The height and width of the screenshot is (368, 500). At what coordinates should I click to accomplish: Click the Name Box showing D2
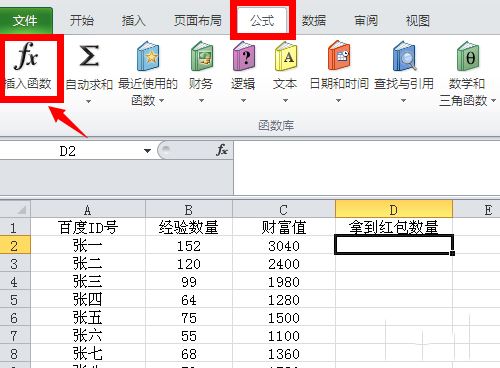68,151
